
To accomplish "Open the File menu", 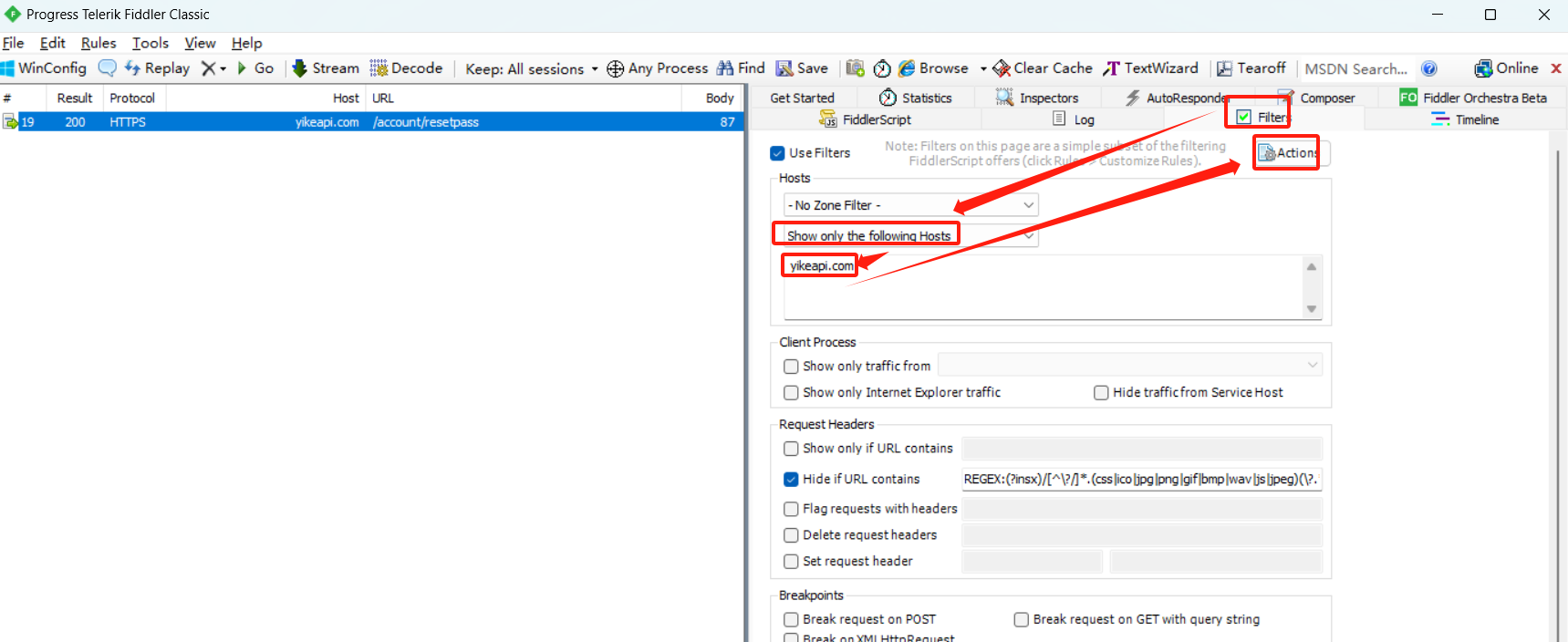I will coord(13,43).
